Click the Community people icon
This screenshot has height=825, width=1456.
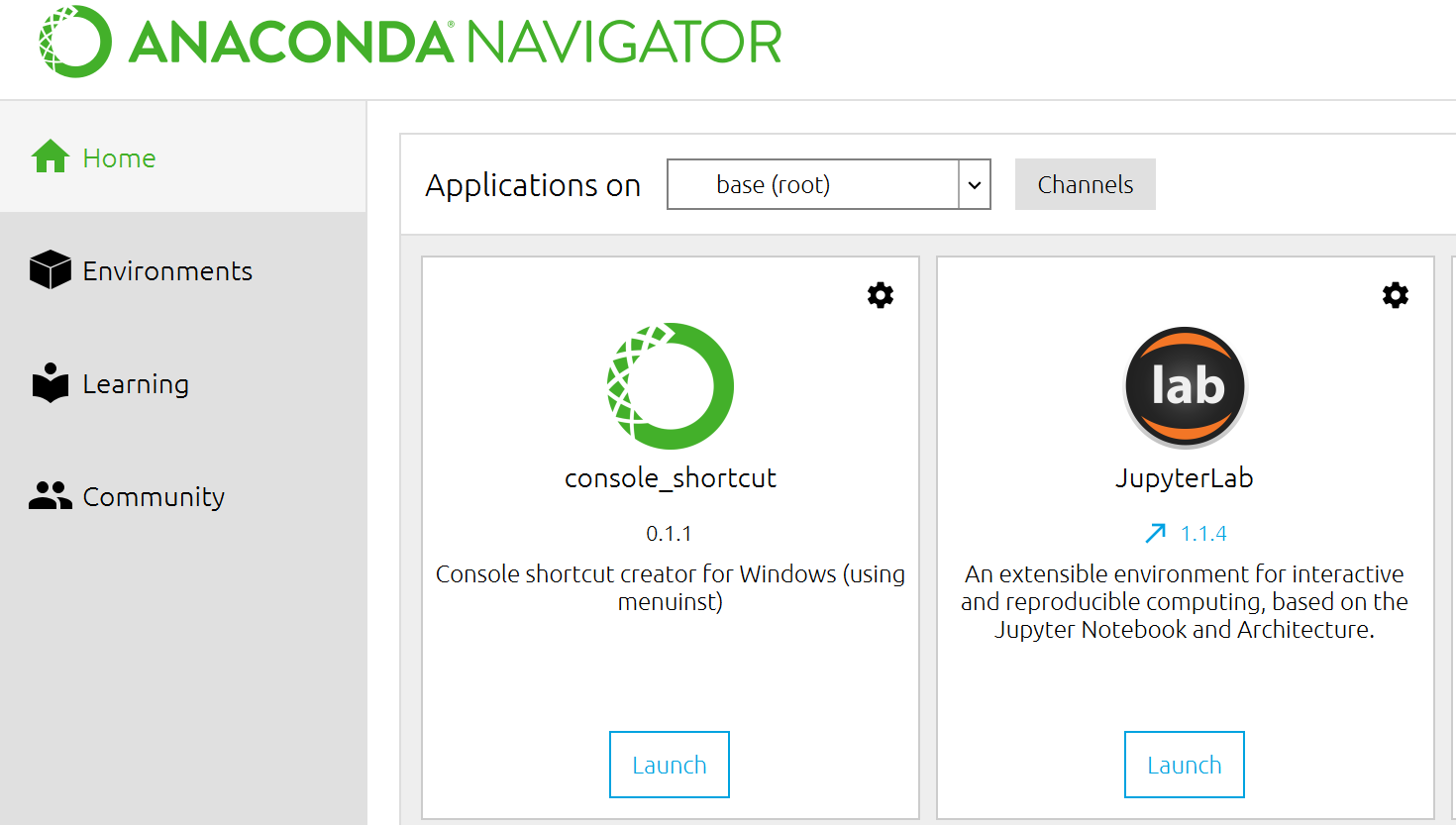(51, 495)
